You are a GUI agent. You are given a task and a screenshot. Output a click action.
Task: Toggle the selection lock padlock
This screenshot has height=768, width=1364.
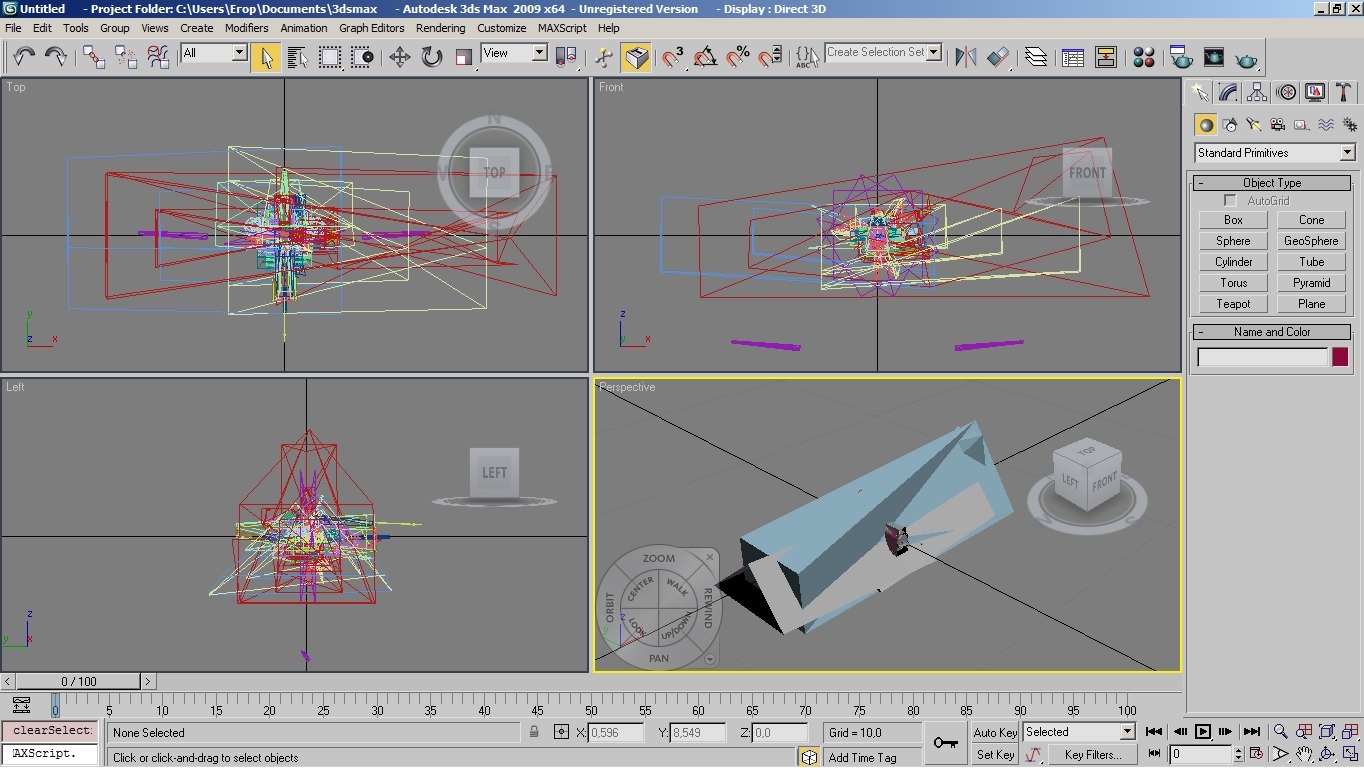(535, 732)
